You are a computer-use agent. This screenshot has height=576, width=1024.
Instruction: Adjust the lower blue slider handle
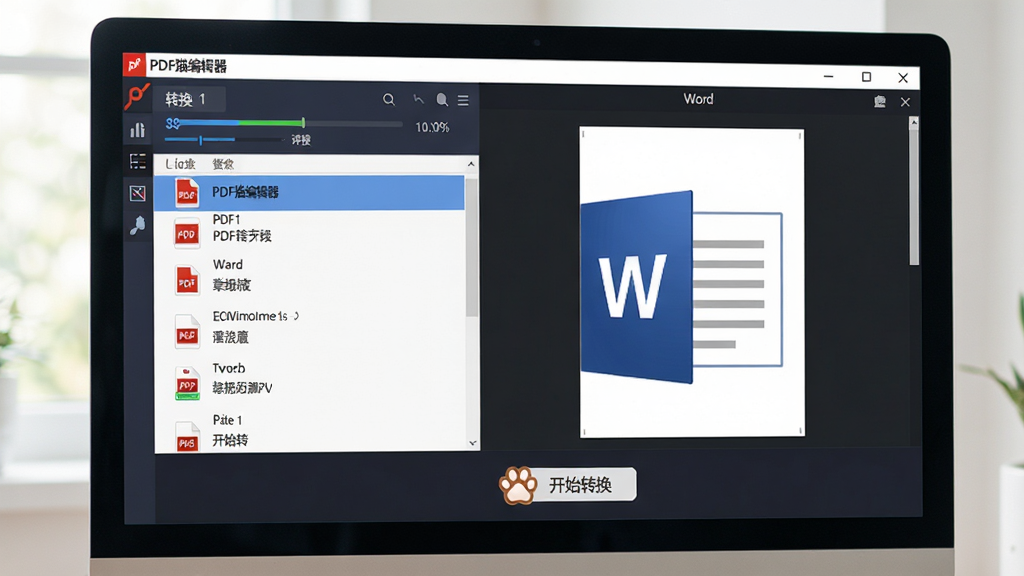[x=200, y=140]
